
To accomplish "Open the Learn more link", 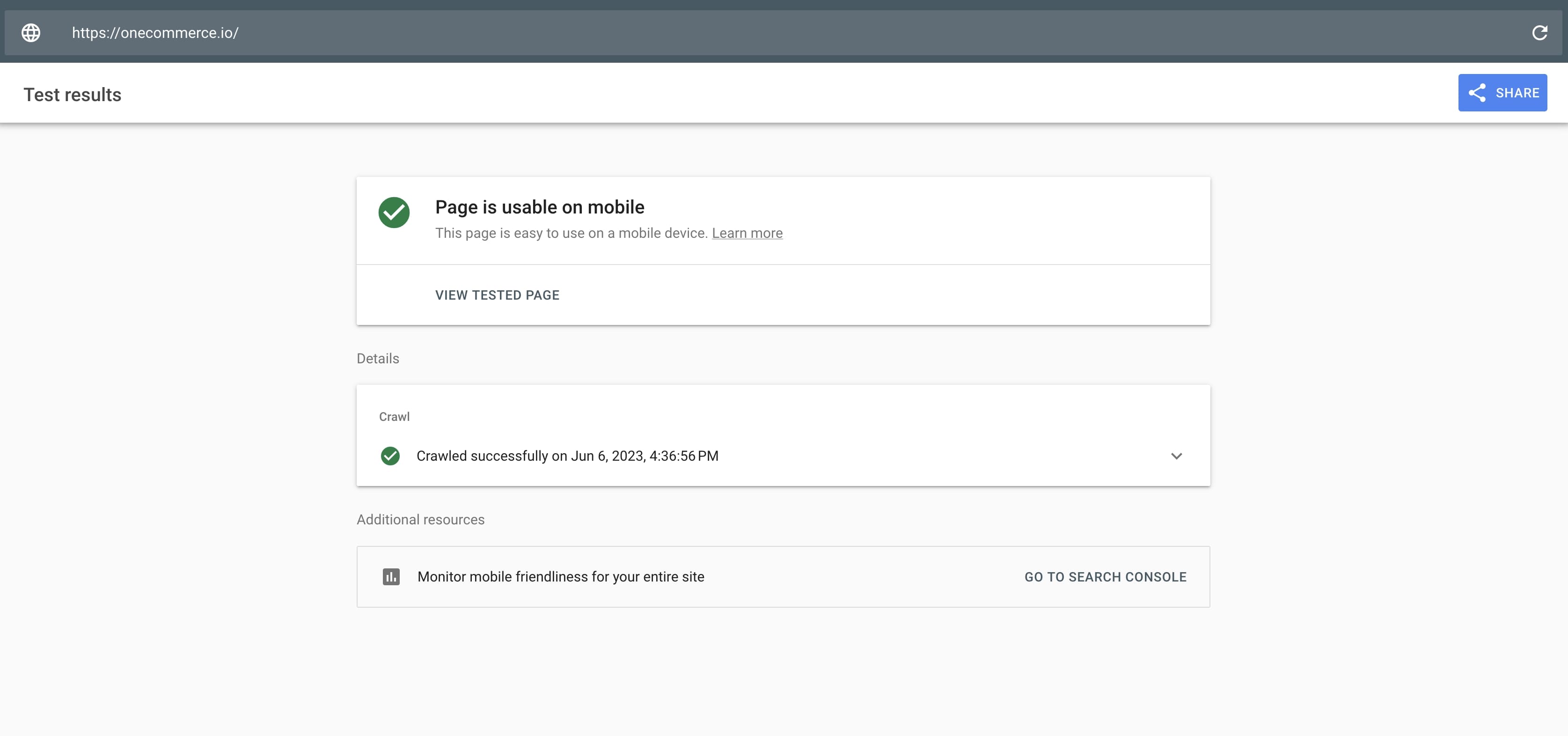I will pos(747,233).
